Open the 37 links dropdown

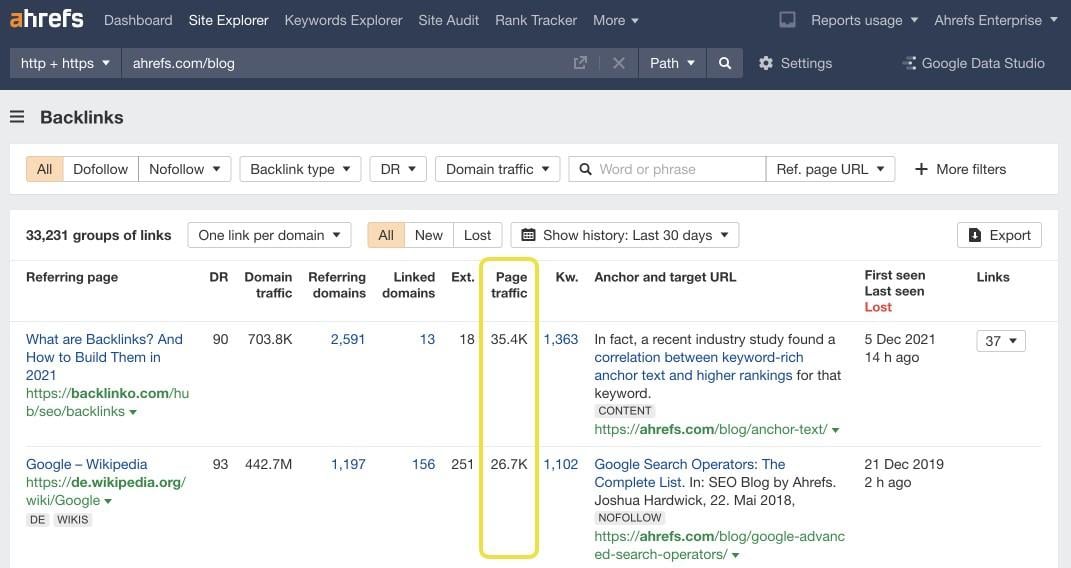pos(1001,341)
